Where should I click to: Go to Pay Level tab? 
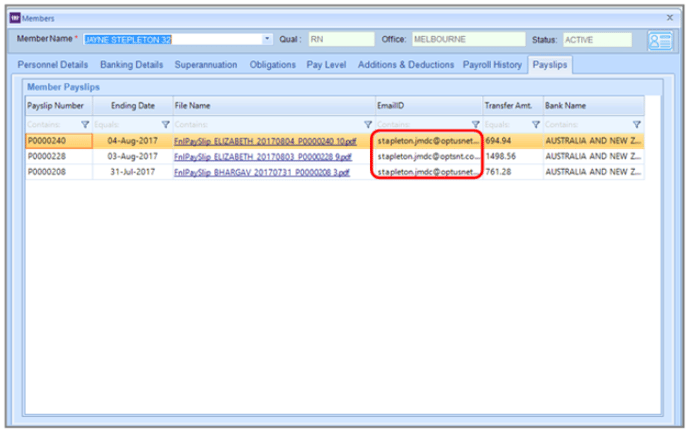click(x=326, y=65)
